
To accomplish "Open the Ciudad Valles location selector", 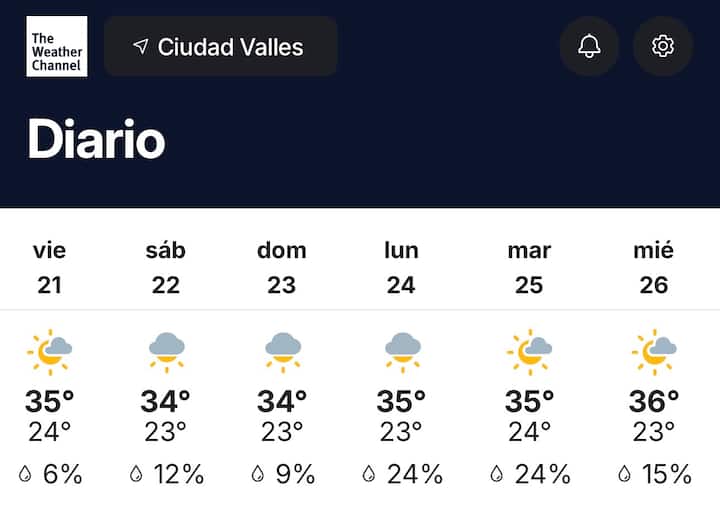I will pyautogui.click(x=221, y=46).
